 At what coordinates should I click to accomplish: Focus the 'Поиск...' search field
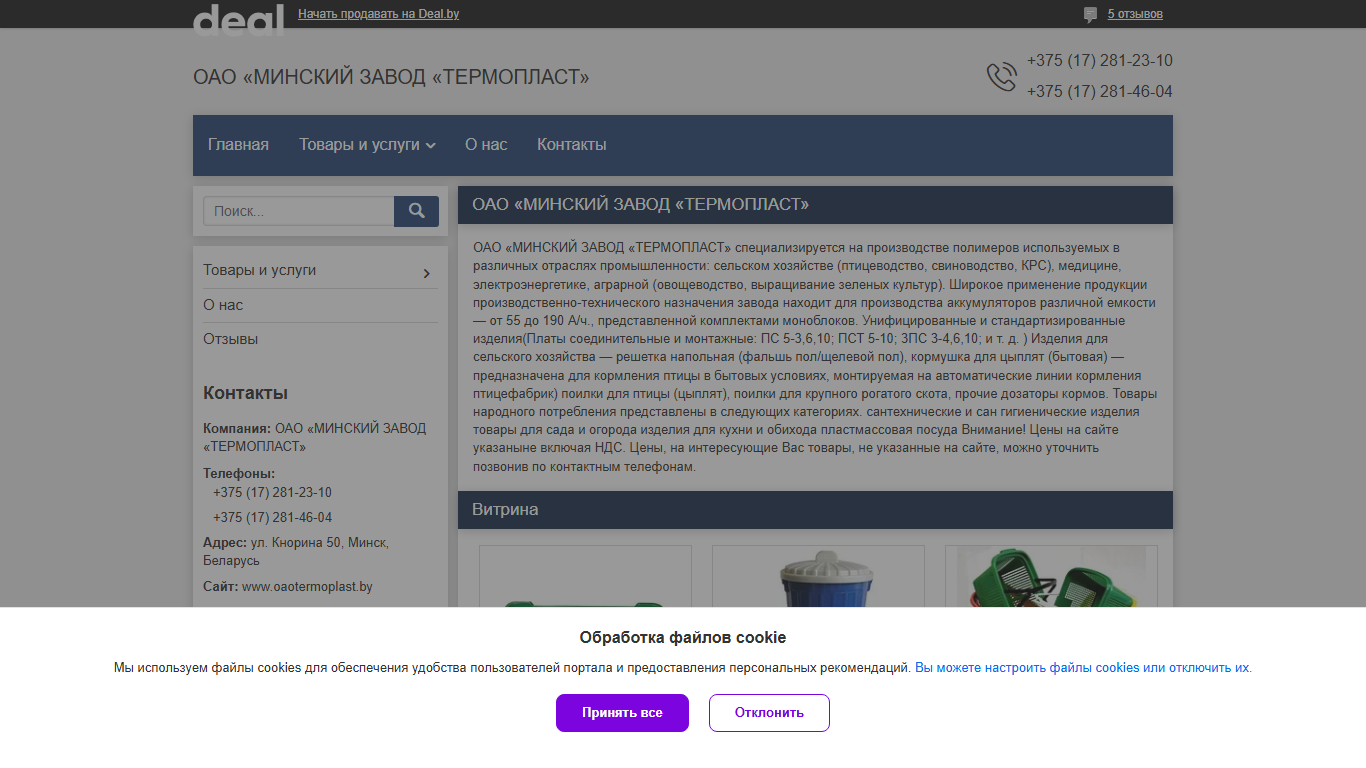[x=299, y=211]
